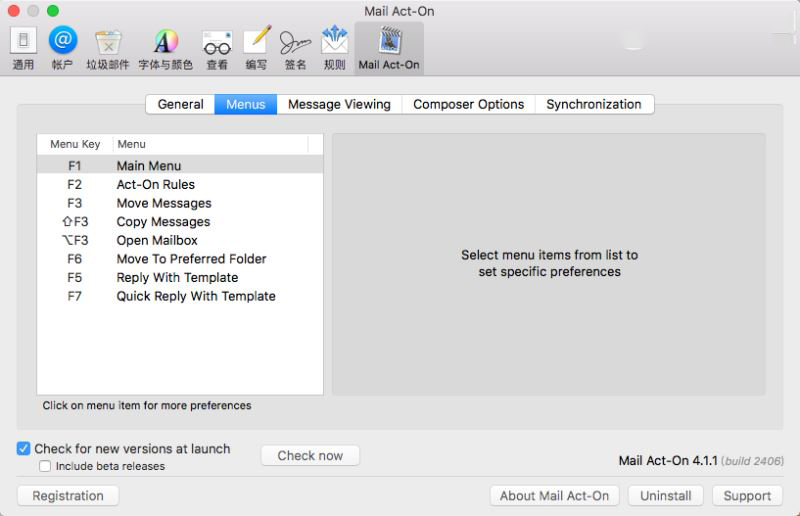This screenshot has height=516, width=800.
Task: Open the 规则 rules icon
Action: tap(335, 48)
